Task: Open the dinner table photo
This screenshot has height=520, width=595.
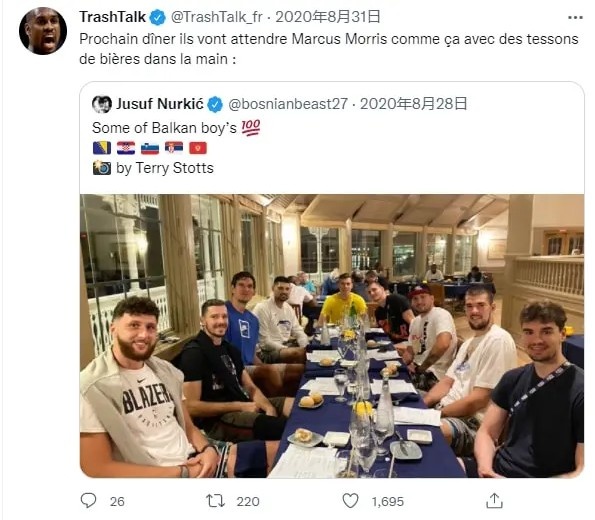Action: tap(332, 336)
